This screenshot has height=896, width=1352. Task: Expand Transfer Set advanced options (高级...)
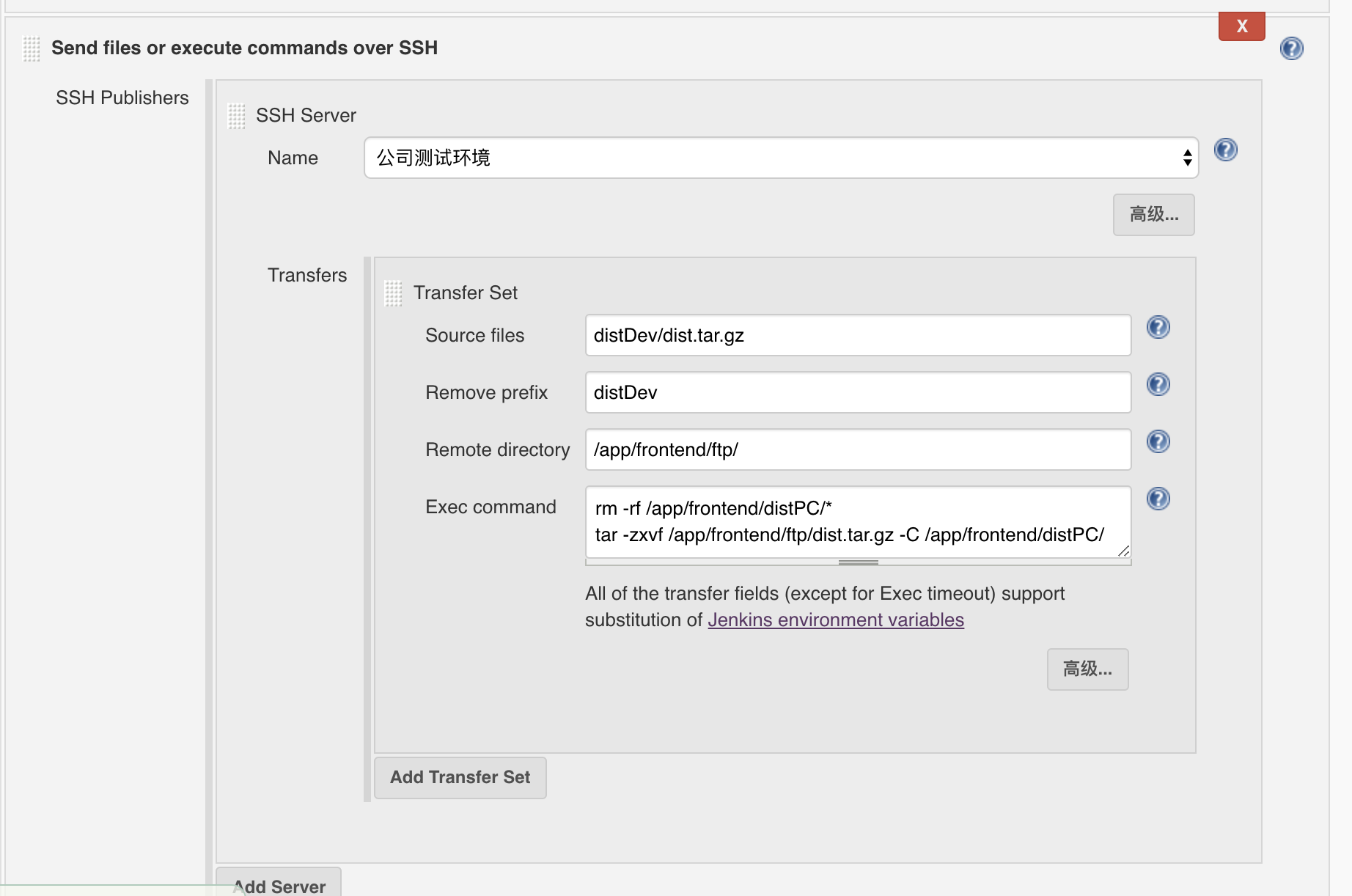click(x=1087, y=669)
